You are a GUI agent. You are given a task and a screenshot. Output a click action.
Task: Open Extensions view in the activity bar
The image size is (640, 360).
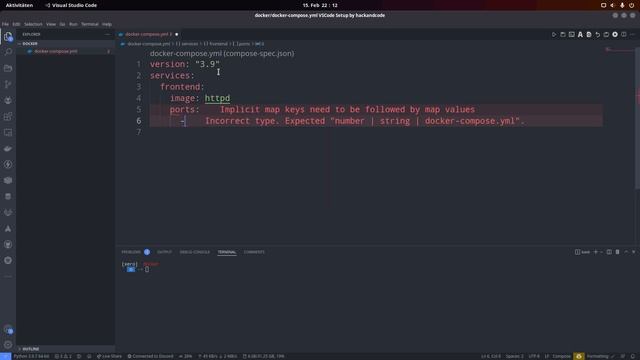pyautogui.click(x=8, y=116)
